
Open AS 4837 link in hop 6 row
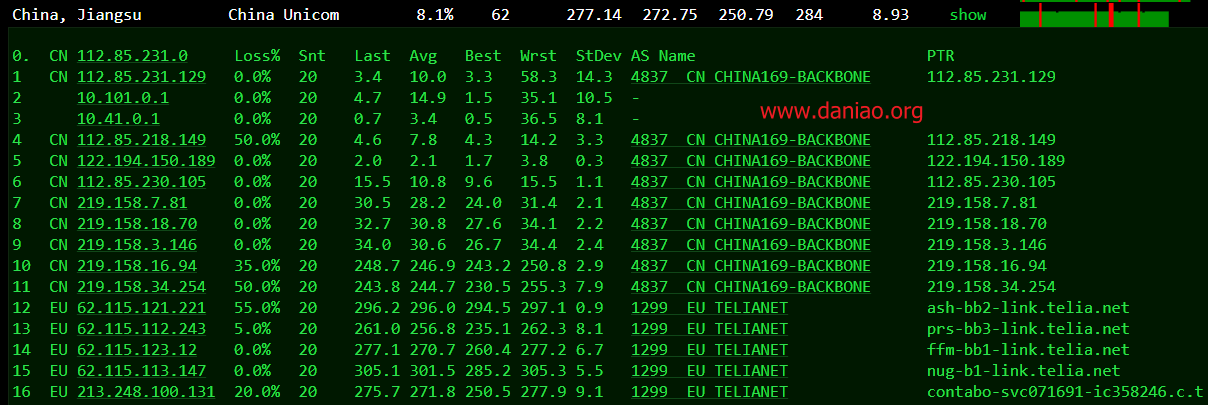tap(751, 182)
